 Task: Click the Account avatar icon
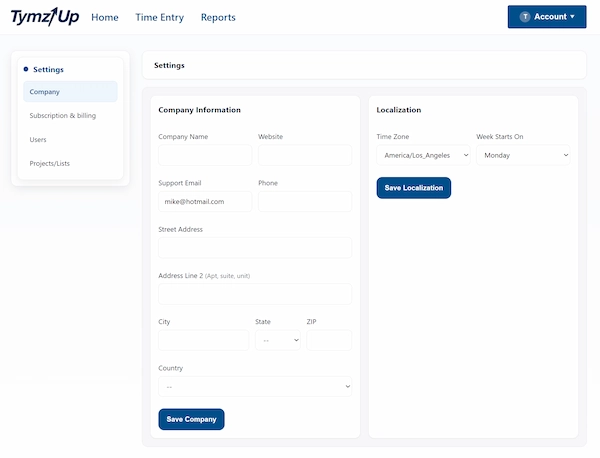525,17
